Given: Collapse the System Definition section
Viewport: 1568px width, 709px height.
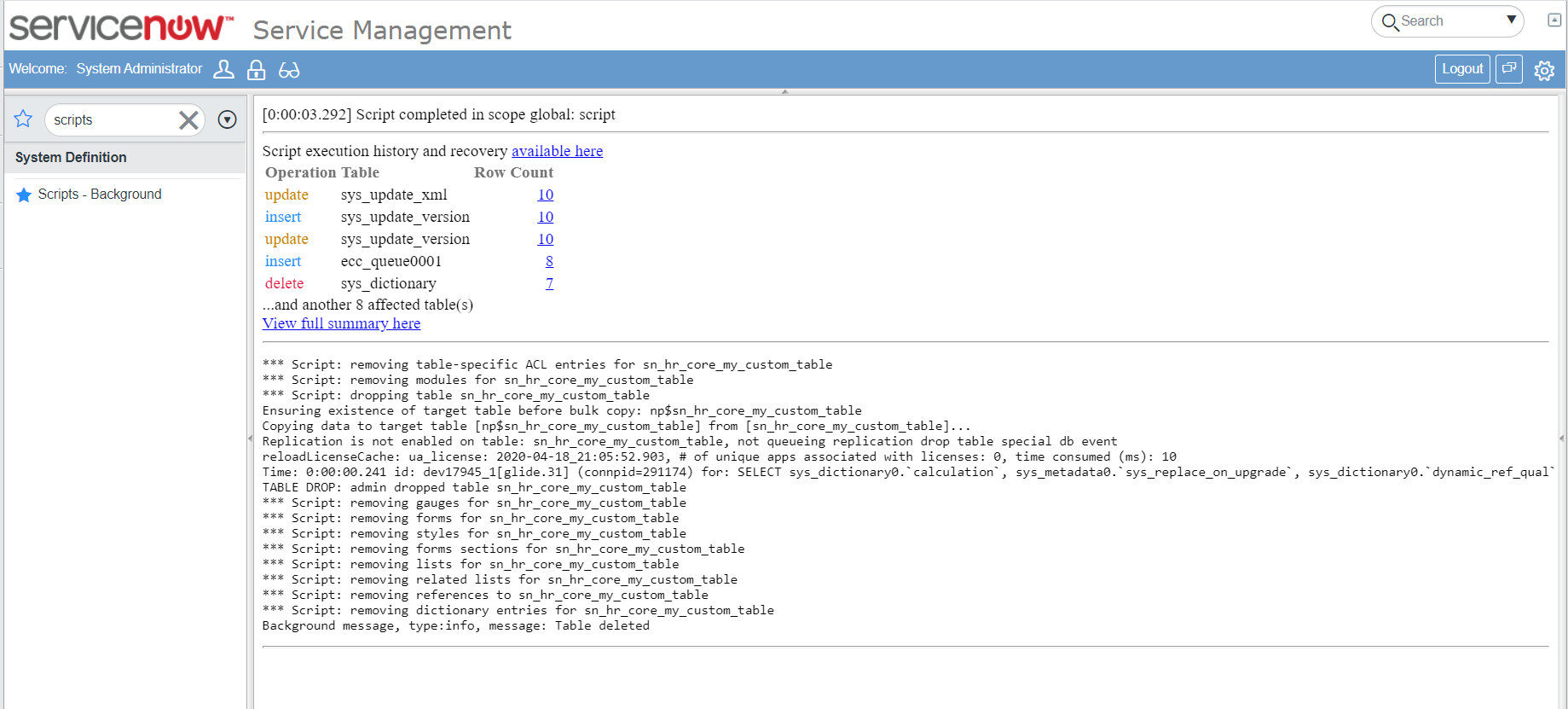Looking at the screenshot, I should coord(125,157).
